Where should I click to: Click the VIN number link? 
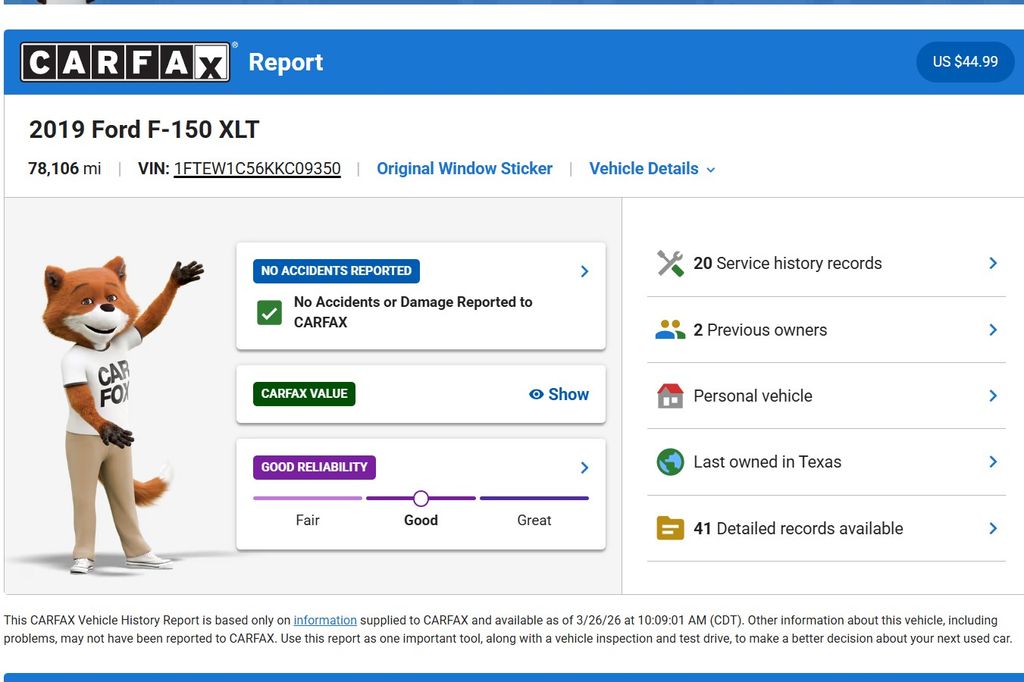(257, 169)
